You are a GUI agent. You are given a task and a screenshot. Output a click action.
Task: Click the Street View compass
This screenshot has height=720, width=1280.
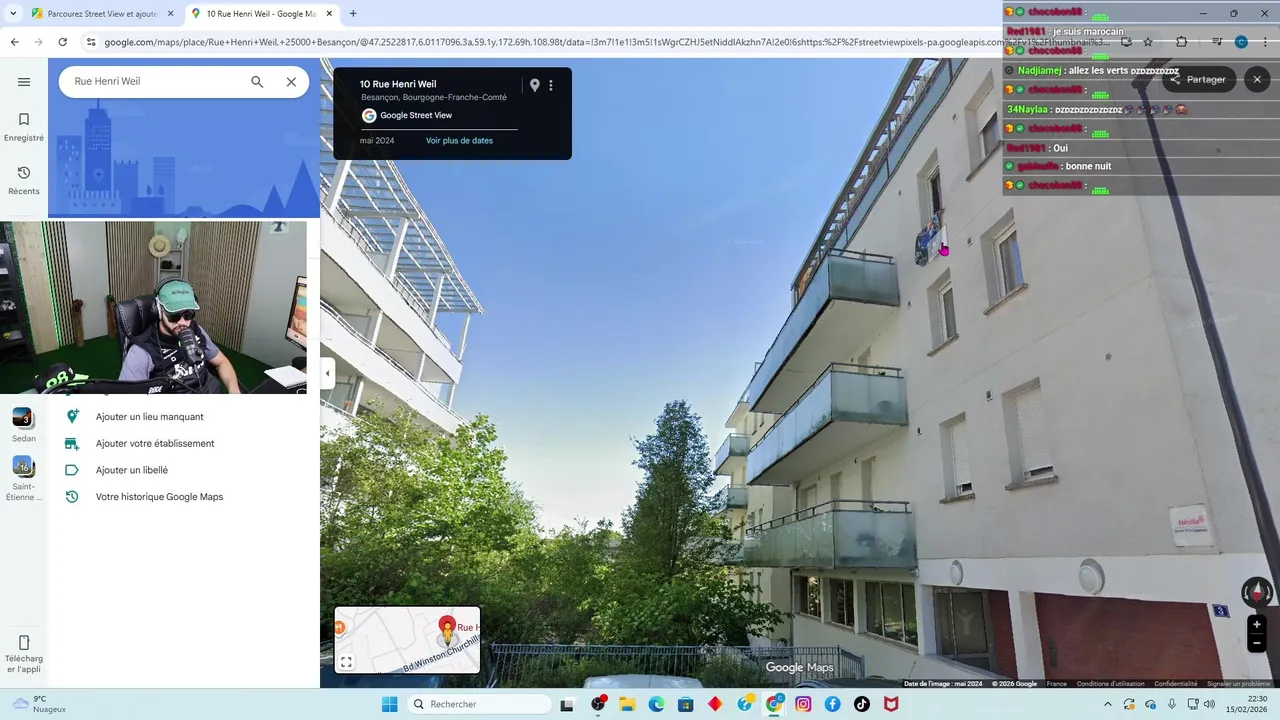click(1257, 592)
